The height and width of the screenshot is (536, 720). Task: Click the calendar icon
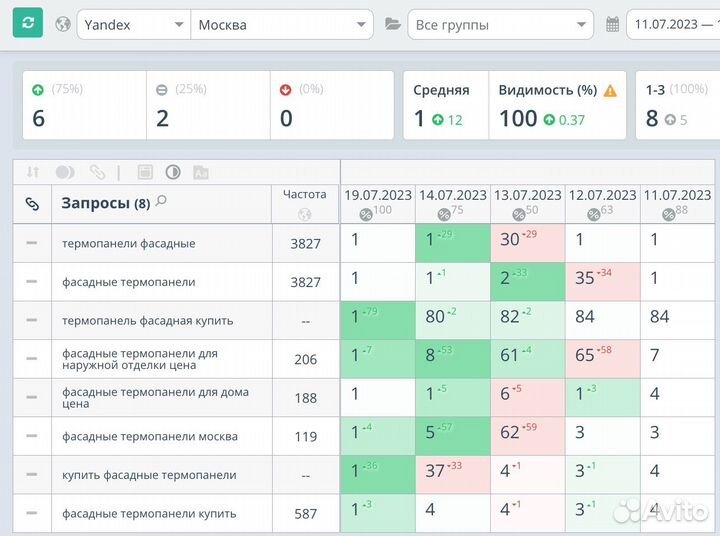point(613,24)
